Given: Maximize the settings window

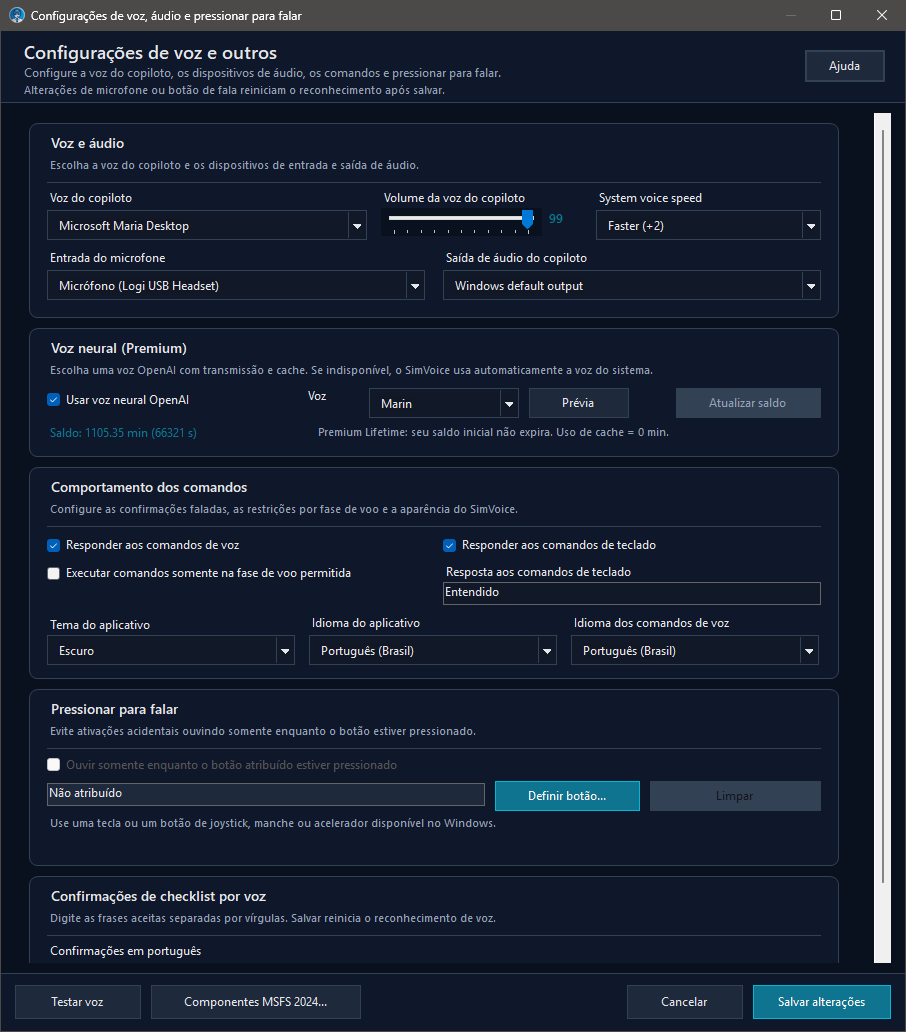Looking at the screenshot, I should (836, 15).
